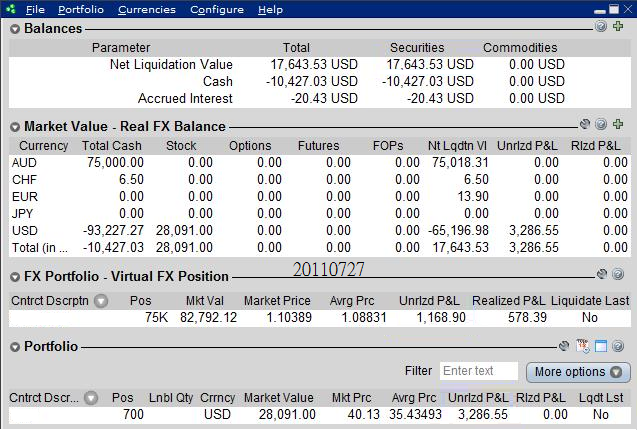The height and width of the screenshot is (430, 637).
Task: Click the calendar date icon in Portfolio
Action: coord(583,346)
